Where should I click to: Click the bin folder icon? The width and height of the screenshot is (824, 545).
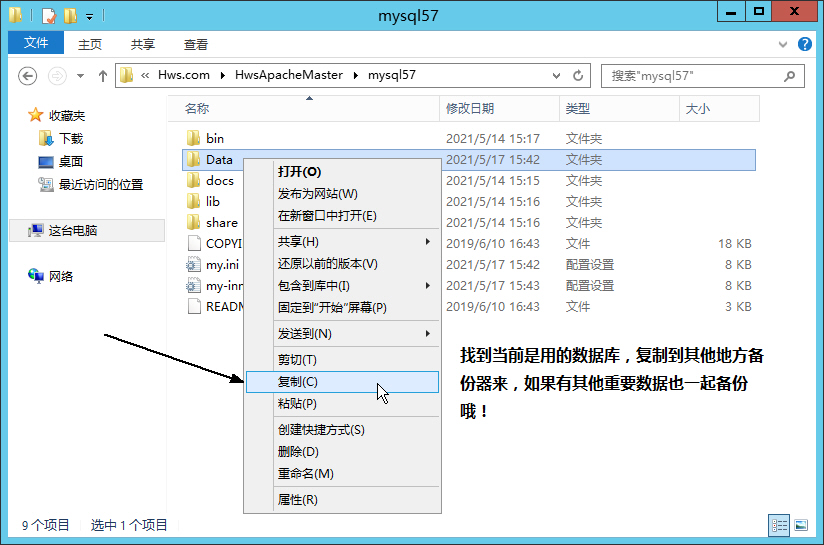194,138
